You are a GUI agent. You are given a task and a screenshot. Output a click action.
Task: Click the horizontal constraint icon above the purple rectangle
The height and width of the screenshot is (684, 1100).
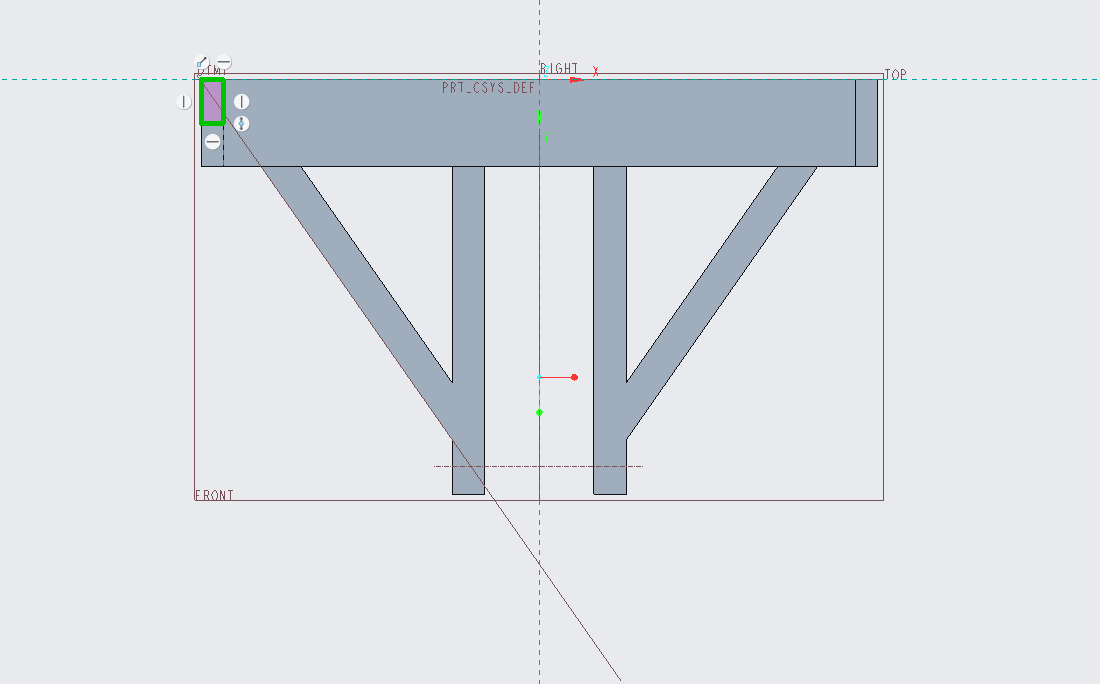[x=224, y=62]
